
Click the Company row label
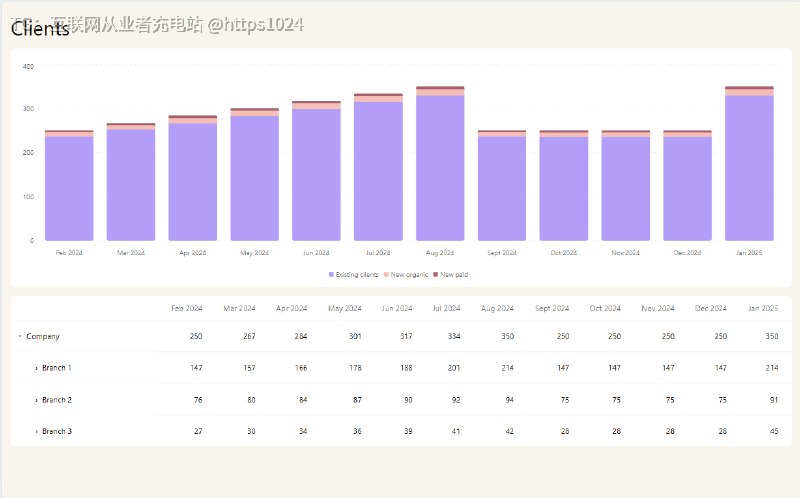coord(43,336)
